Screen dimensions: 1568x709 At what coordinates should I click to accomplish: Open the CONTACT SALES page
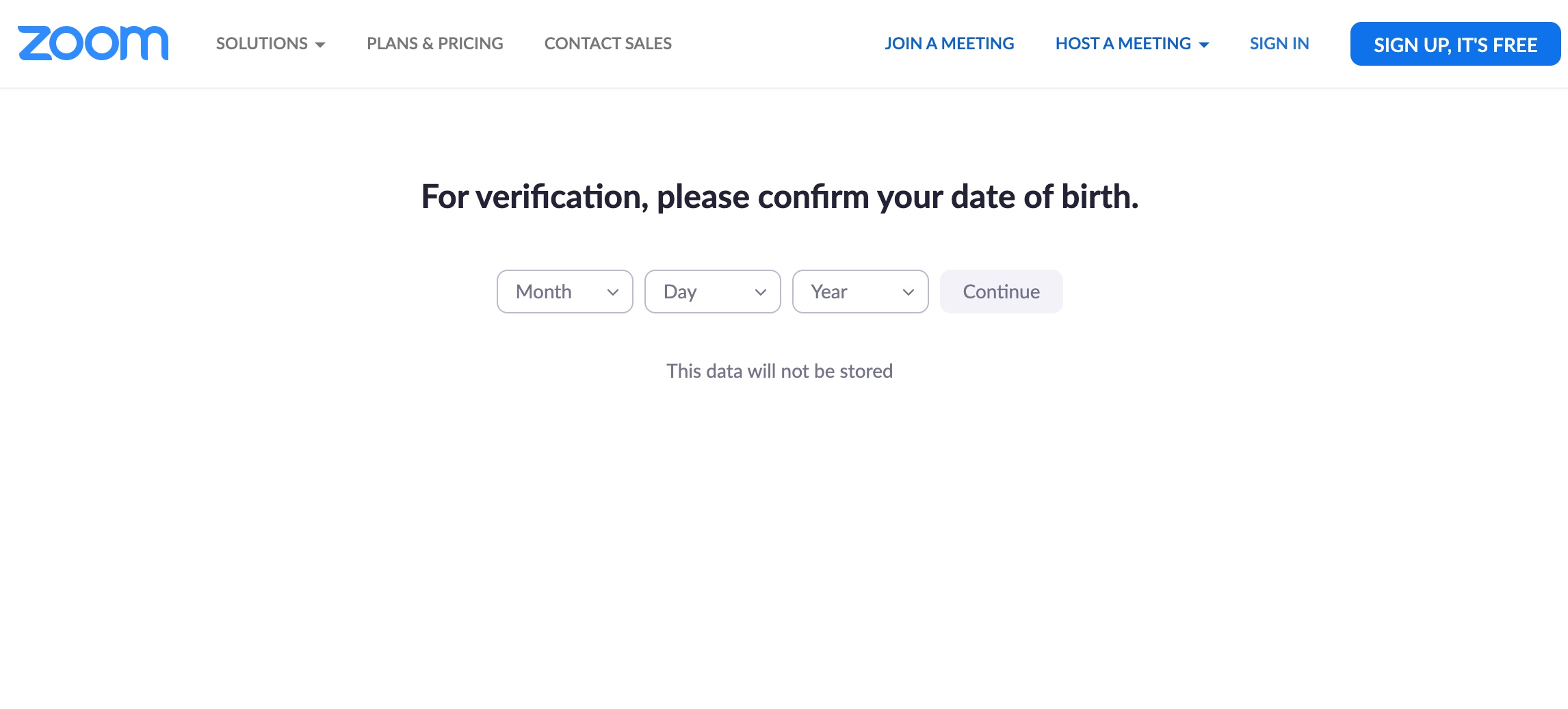608,44
